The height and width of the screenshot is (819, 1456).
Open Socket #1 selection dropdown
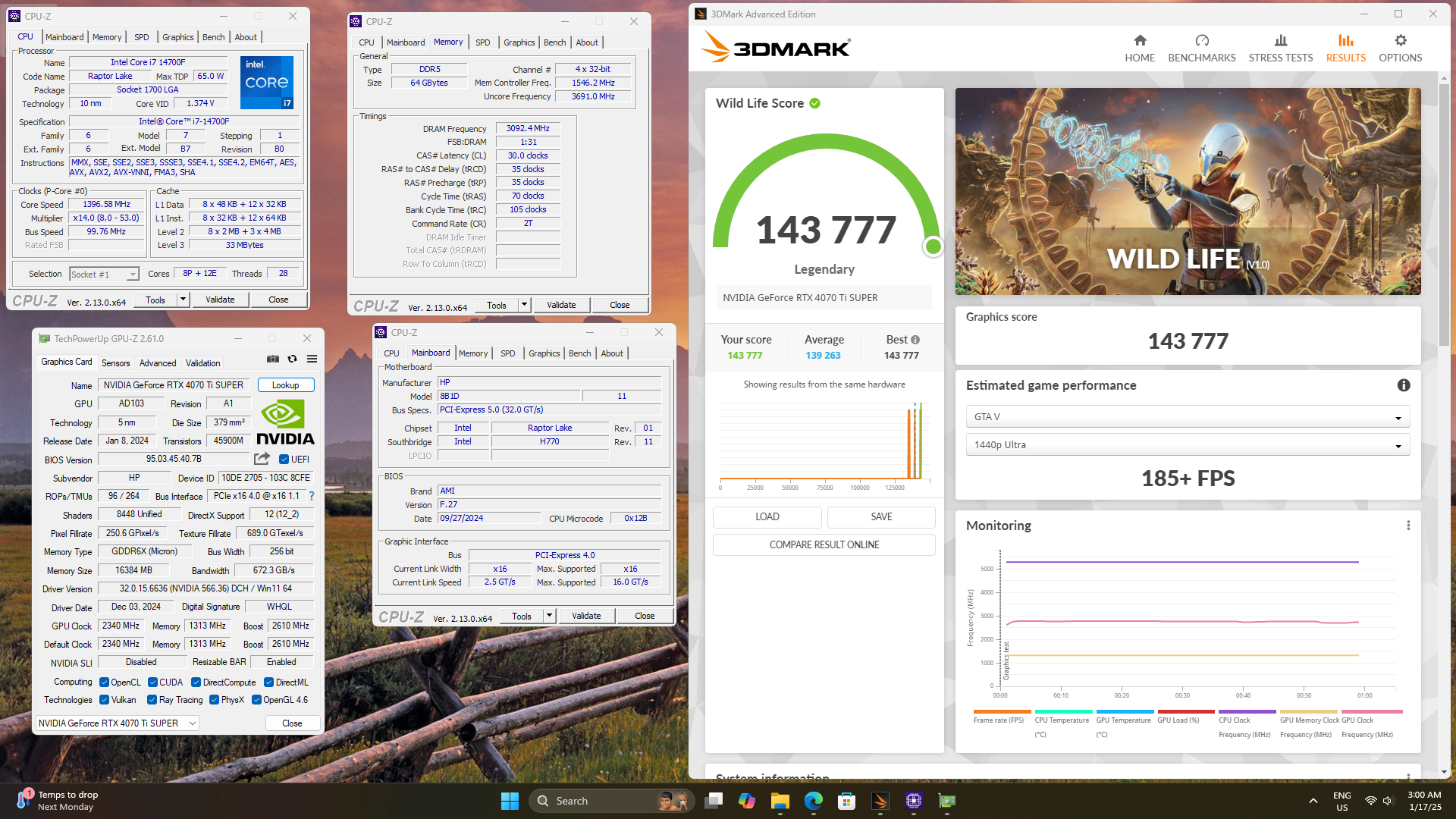click(104, 275)
